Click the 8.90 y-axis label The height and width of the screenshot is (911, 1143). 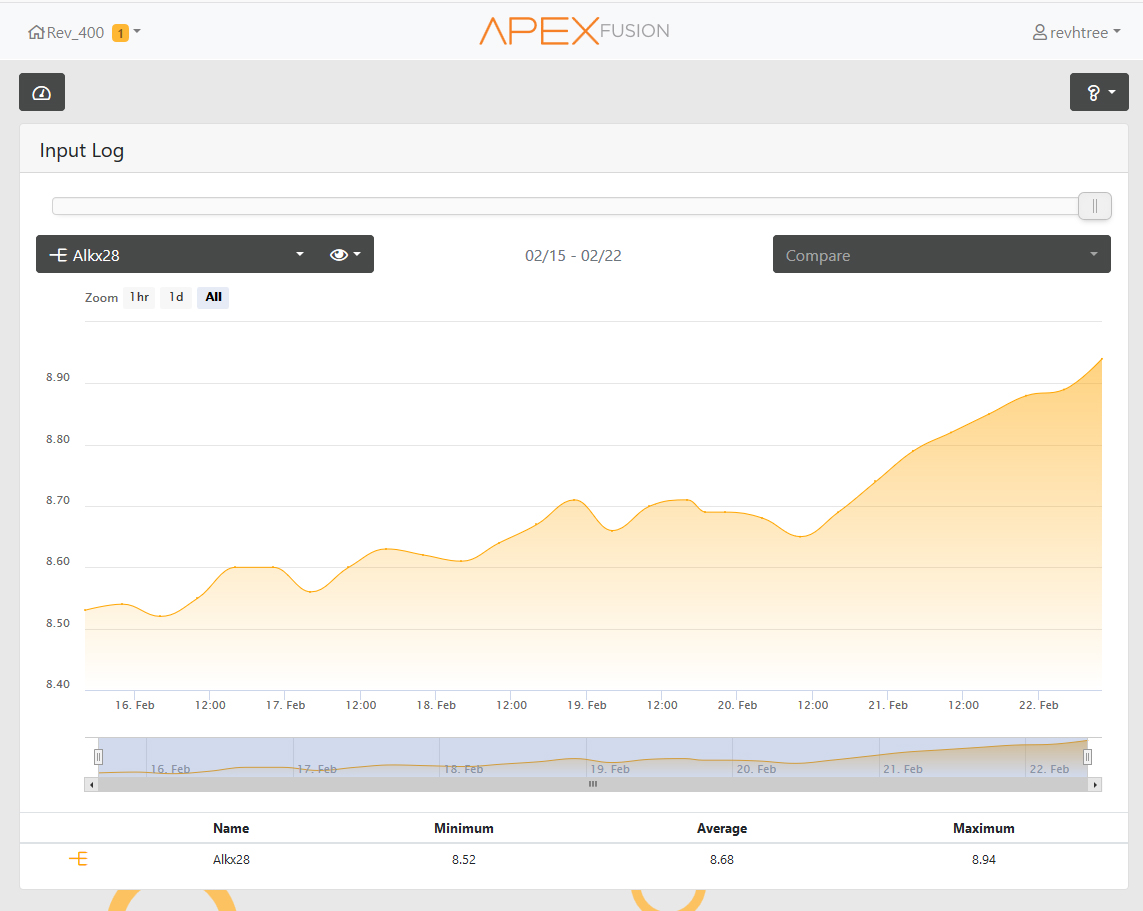click(58, 377)
